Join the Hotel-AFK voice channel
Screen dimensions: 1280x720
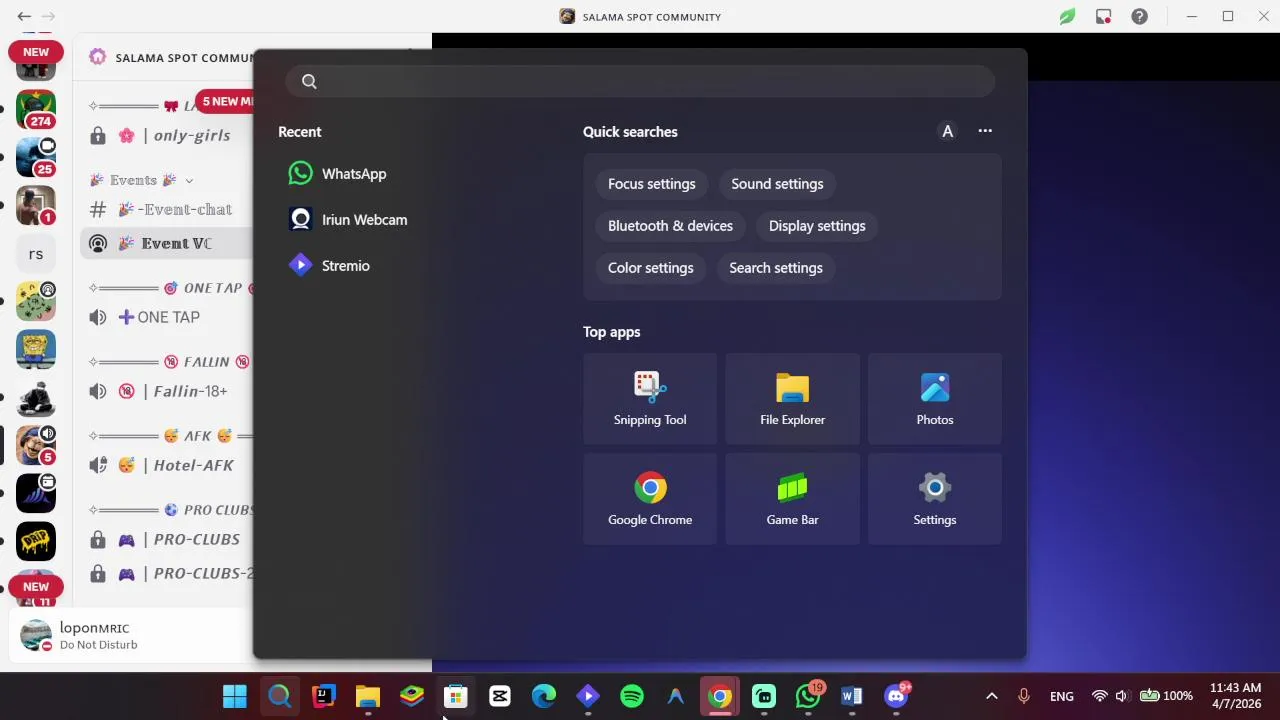(x=167, y=466)
